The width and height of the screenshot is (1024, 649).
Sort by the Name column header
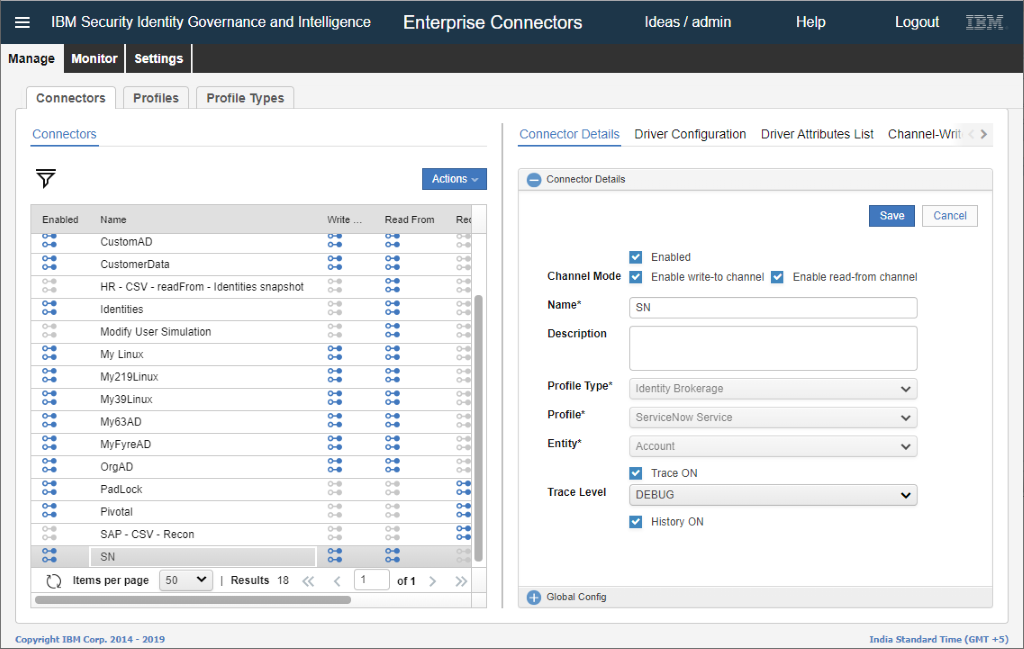[113, 220]
